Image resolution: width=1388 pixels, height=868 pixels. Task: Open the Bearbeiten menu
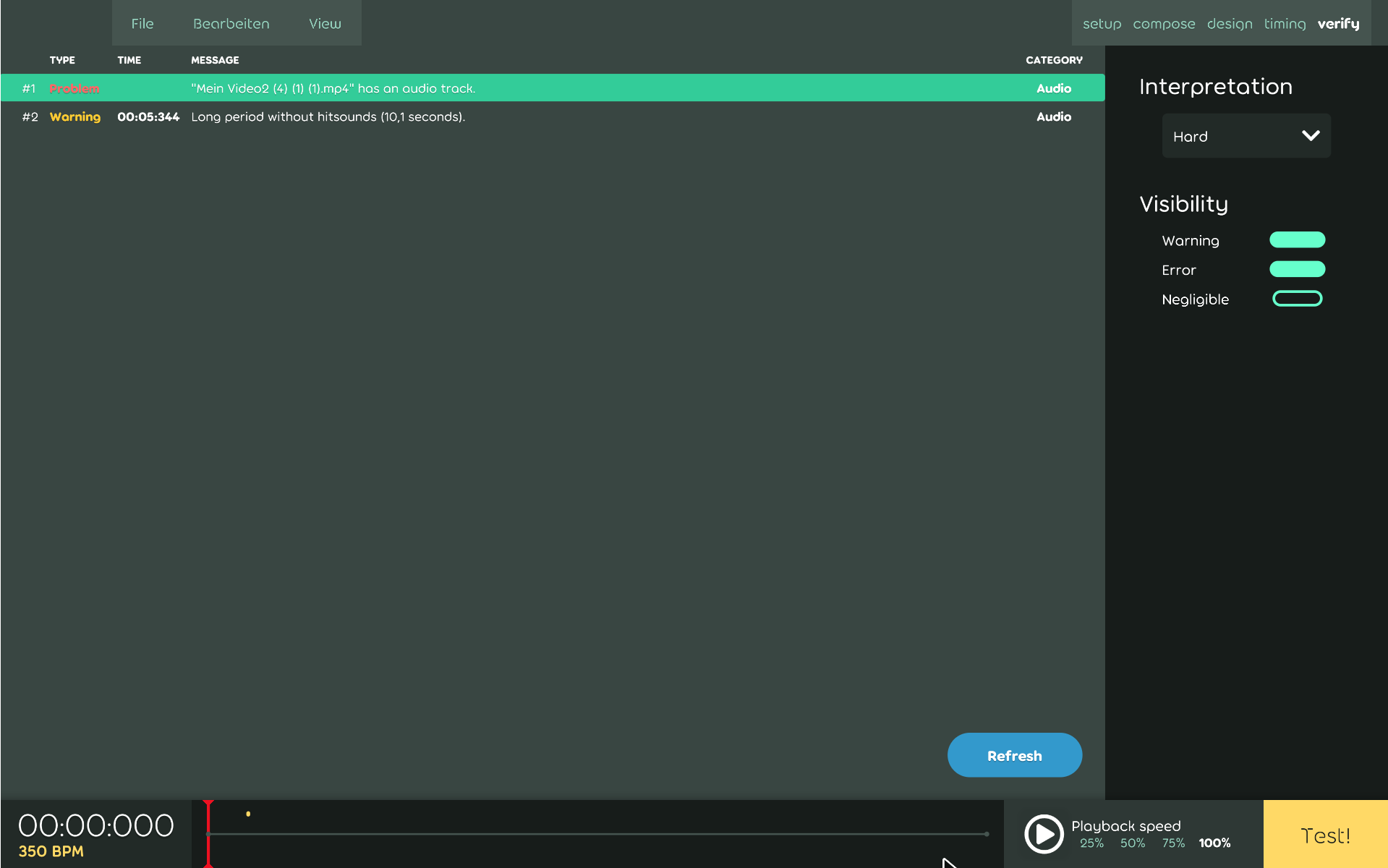pyautogui.click(x=231, y=23)
